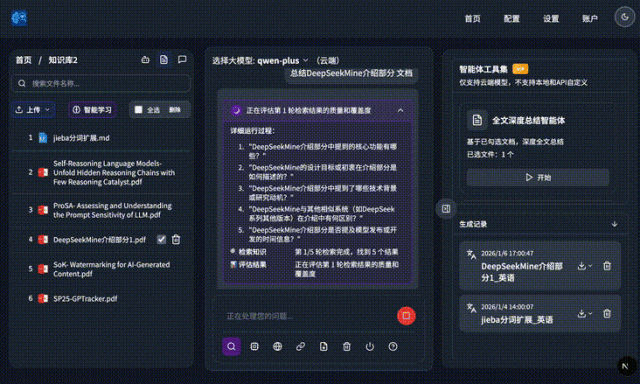Collapse the evaluation progress panel
640x384 pixels.
(400, 110)
